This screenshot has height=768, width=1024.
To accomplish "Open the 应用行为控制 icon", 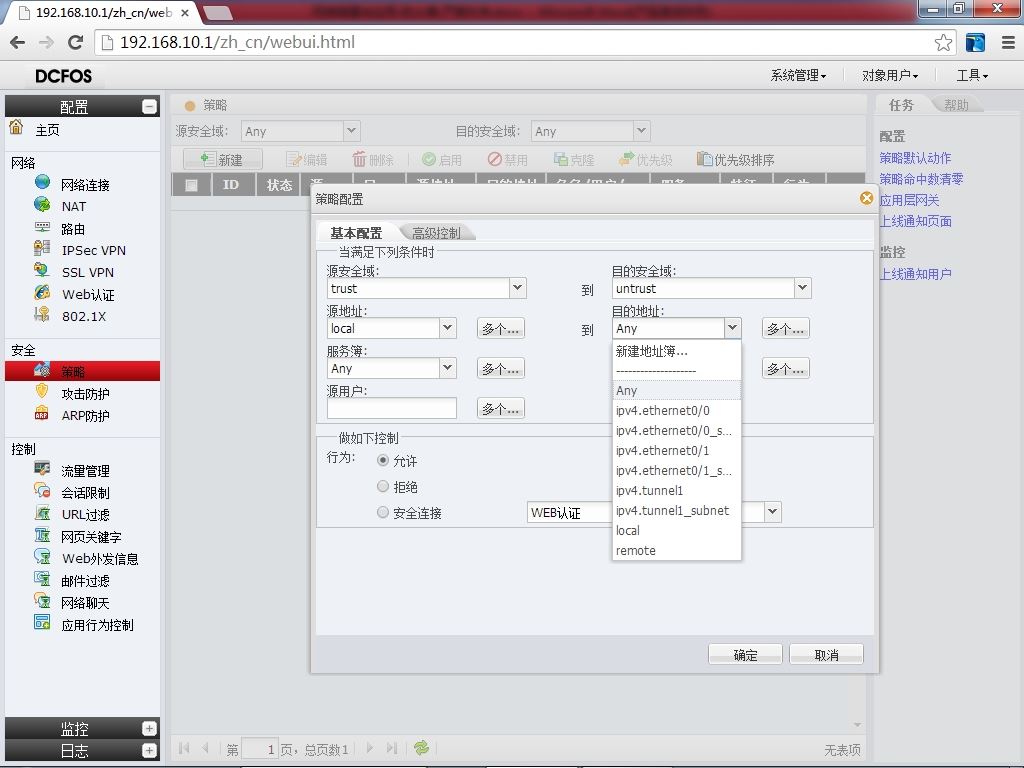I will click(42, 622).
